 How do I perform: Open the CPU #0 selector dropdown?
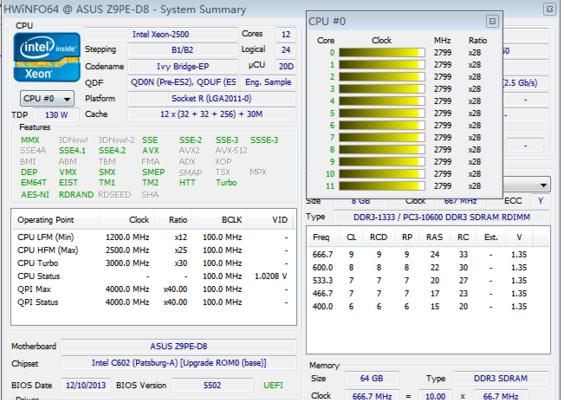47,99
